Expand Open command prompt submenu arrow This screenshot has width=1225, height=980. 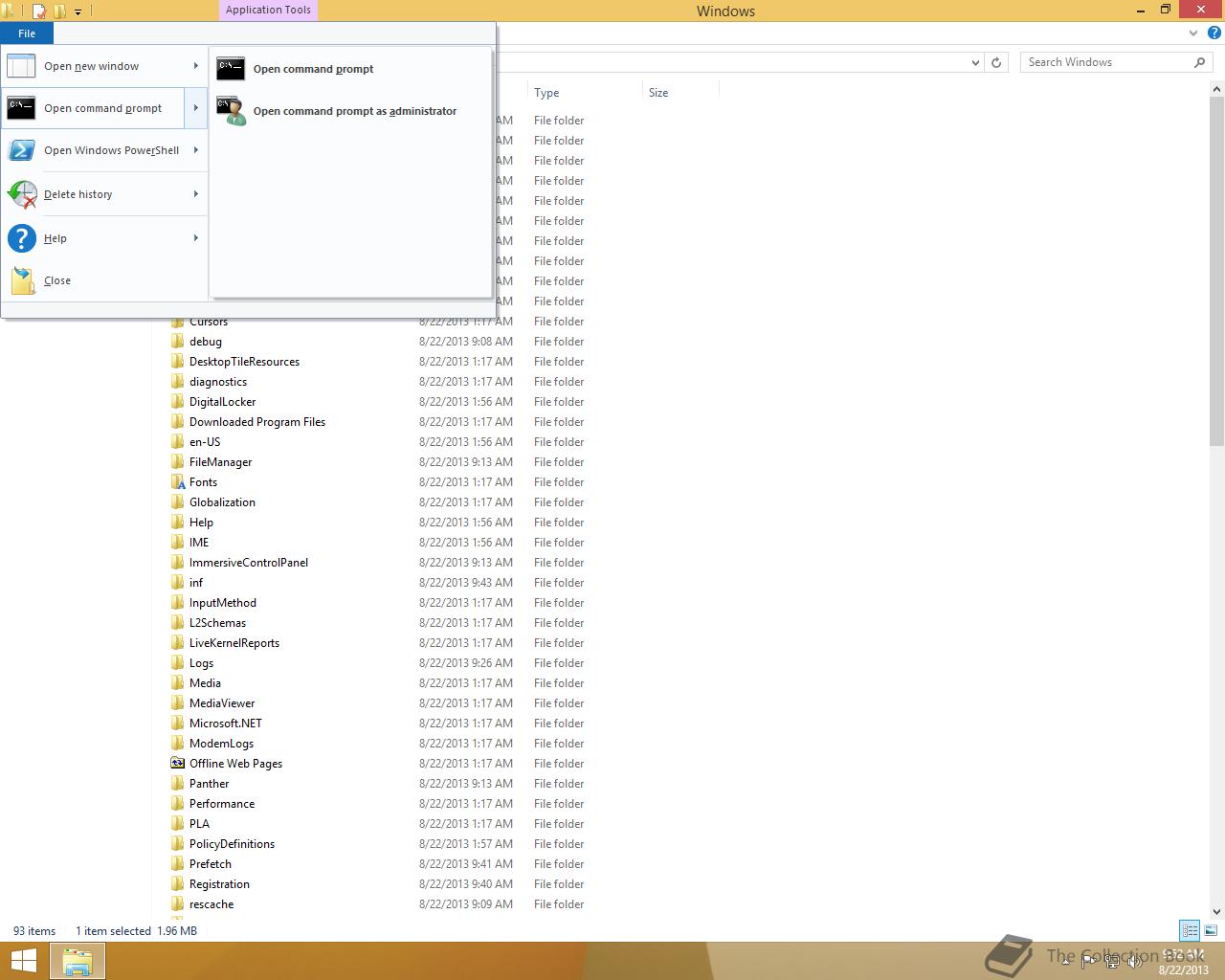pyautogui.click(x=195, y=108)
